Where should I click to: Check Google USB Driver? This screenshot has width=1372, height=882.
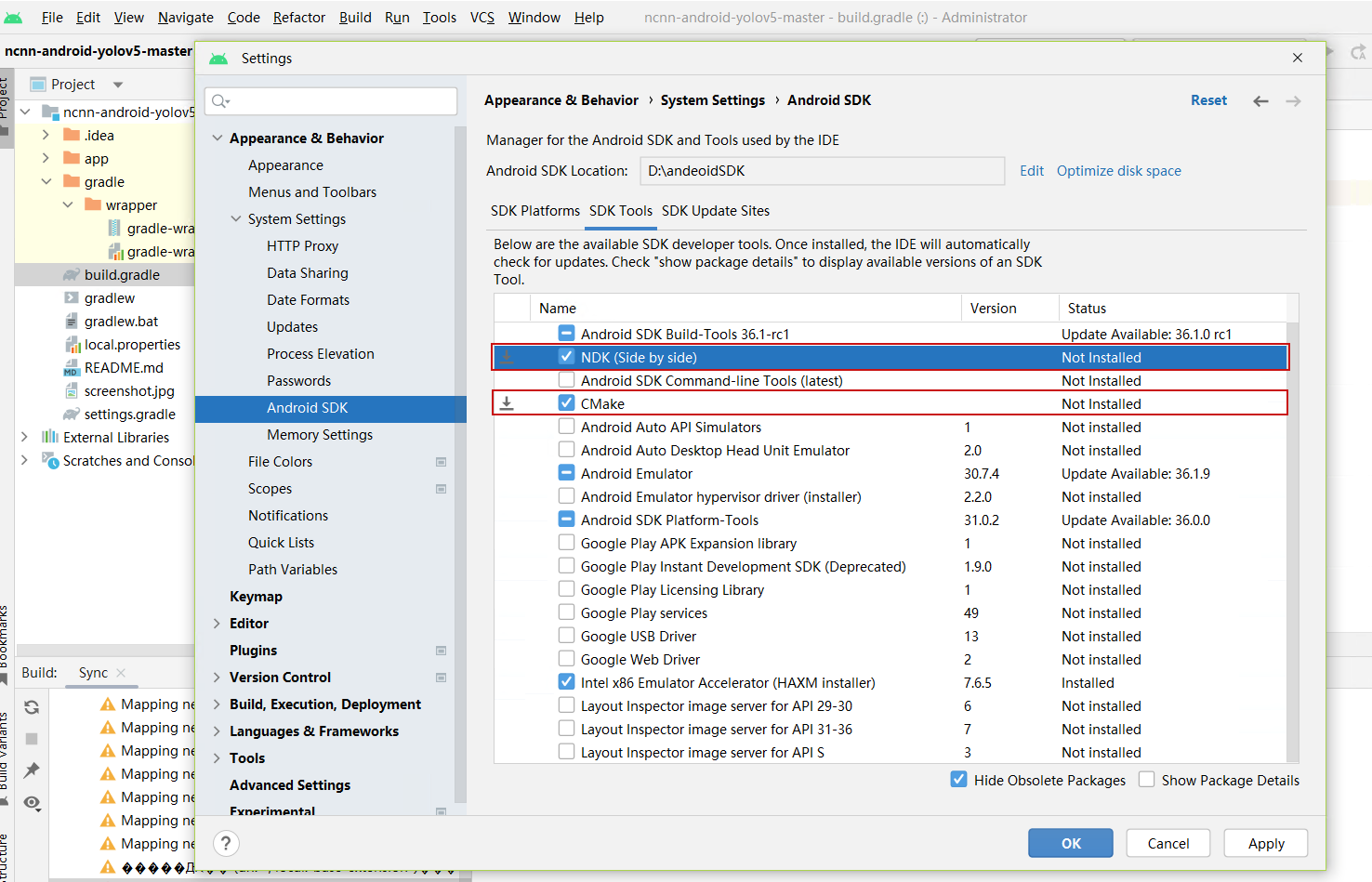click(566, 636)
